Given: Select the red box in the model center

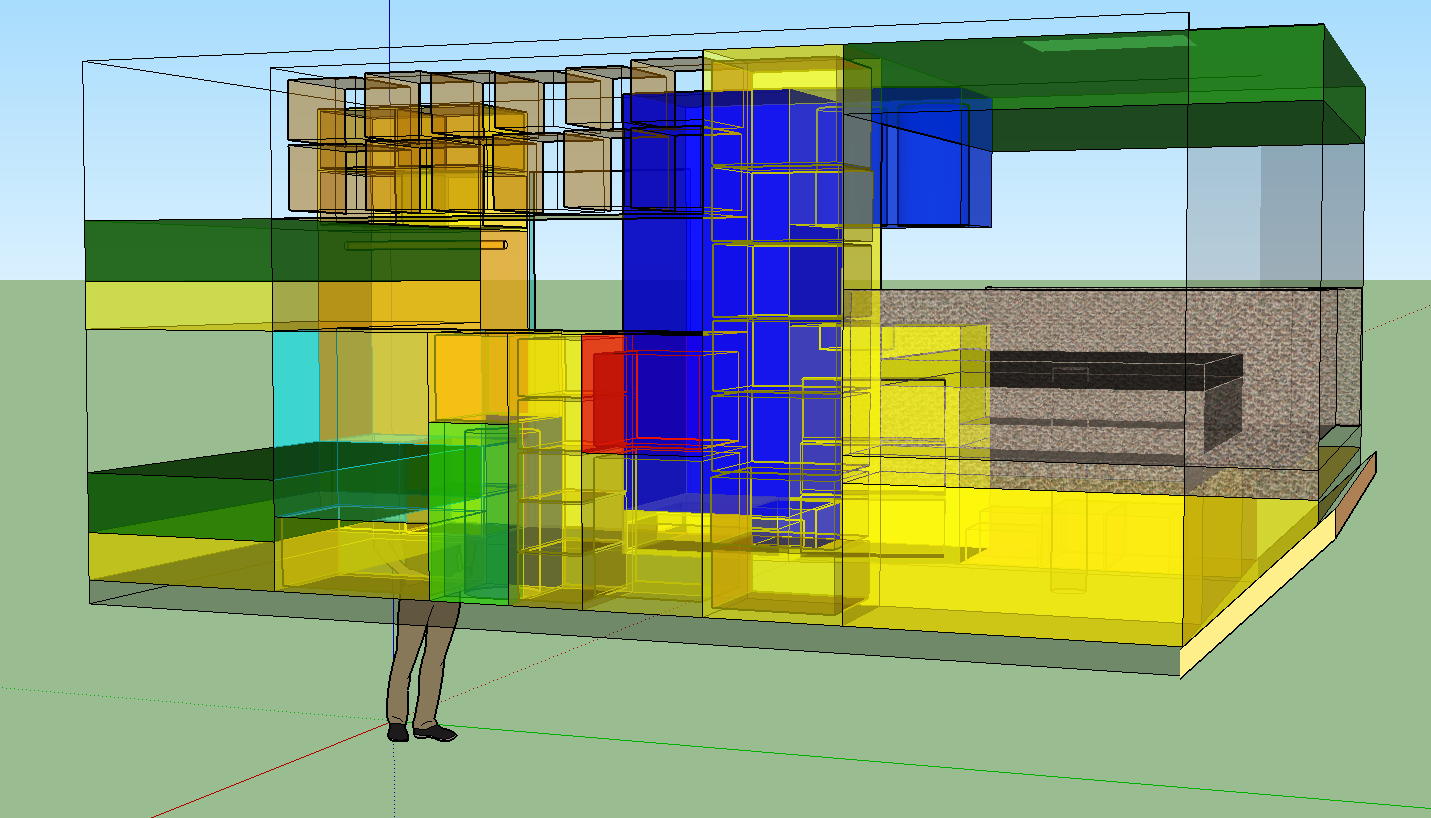Looking at the screenshot, I should pyautogui.click(x=603, y=393).
